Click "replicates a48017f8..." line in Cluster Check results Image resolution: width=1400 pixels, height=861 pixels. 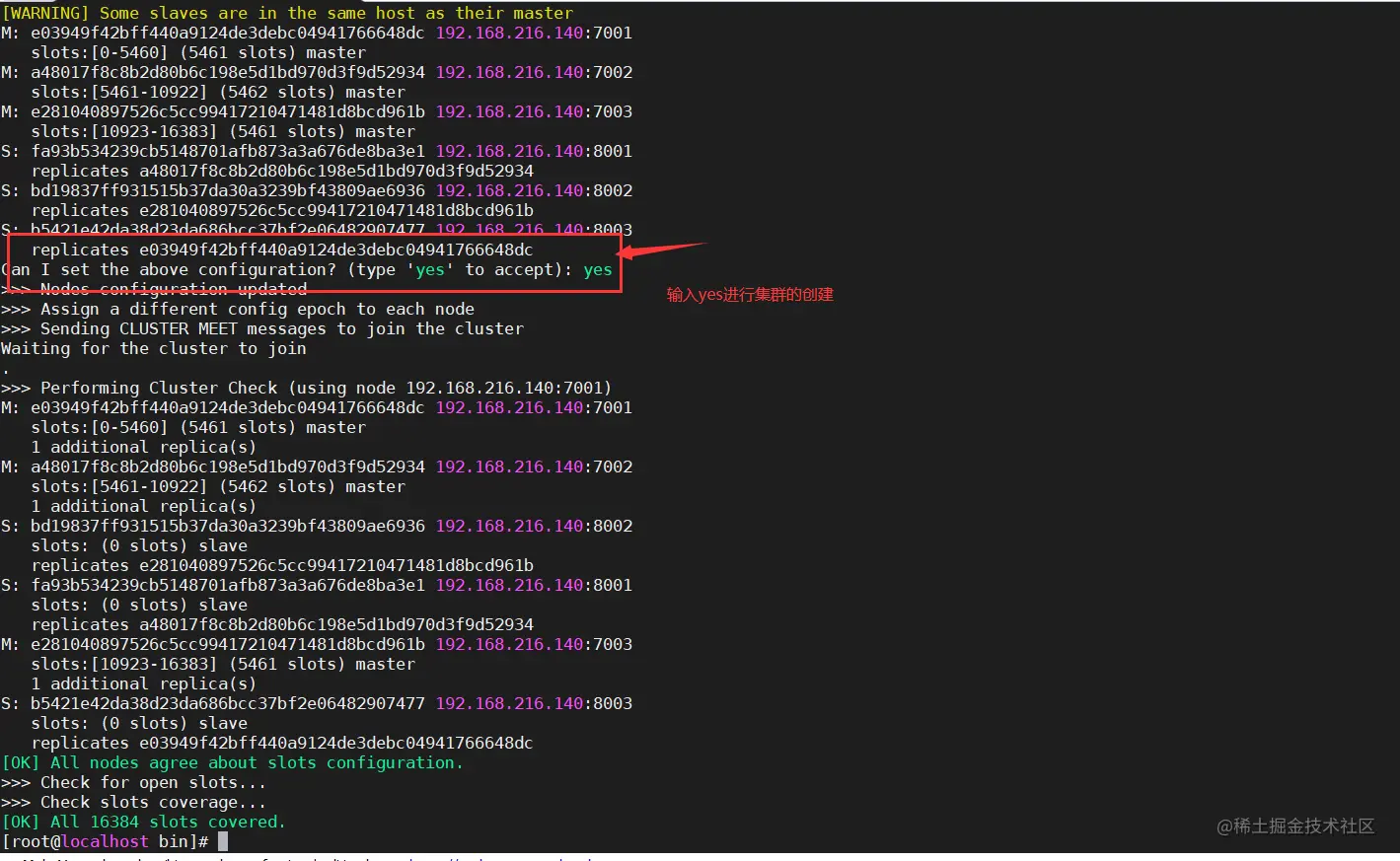coord(282,624)
